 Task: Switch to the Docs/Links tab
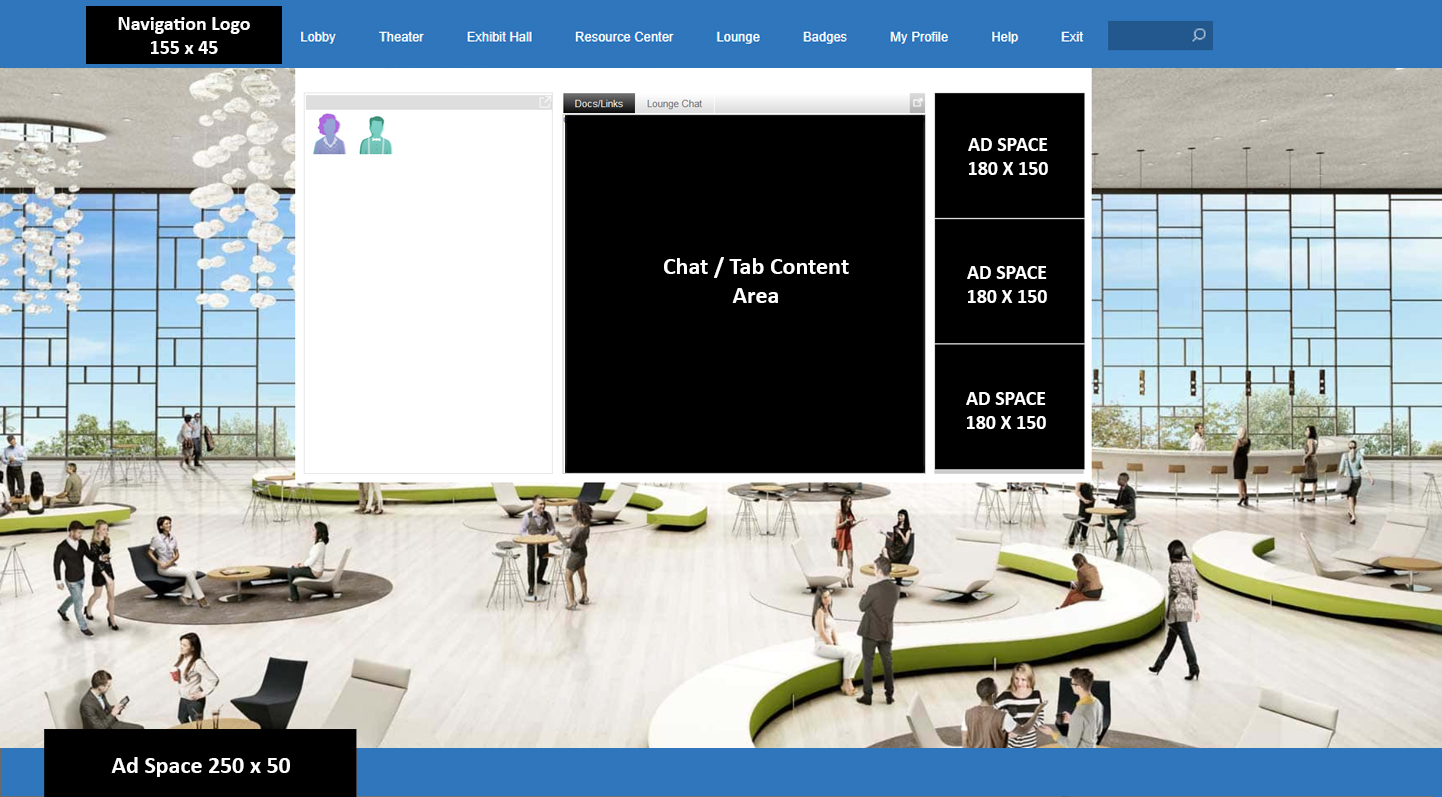599,103
